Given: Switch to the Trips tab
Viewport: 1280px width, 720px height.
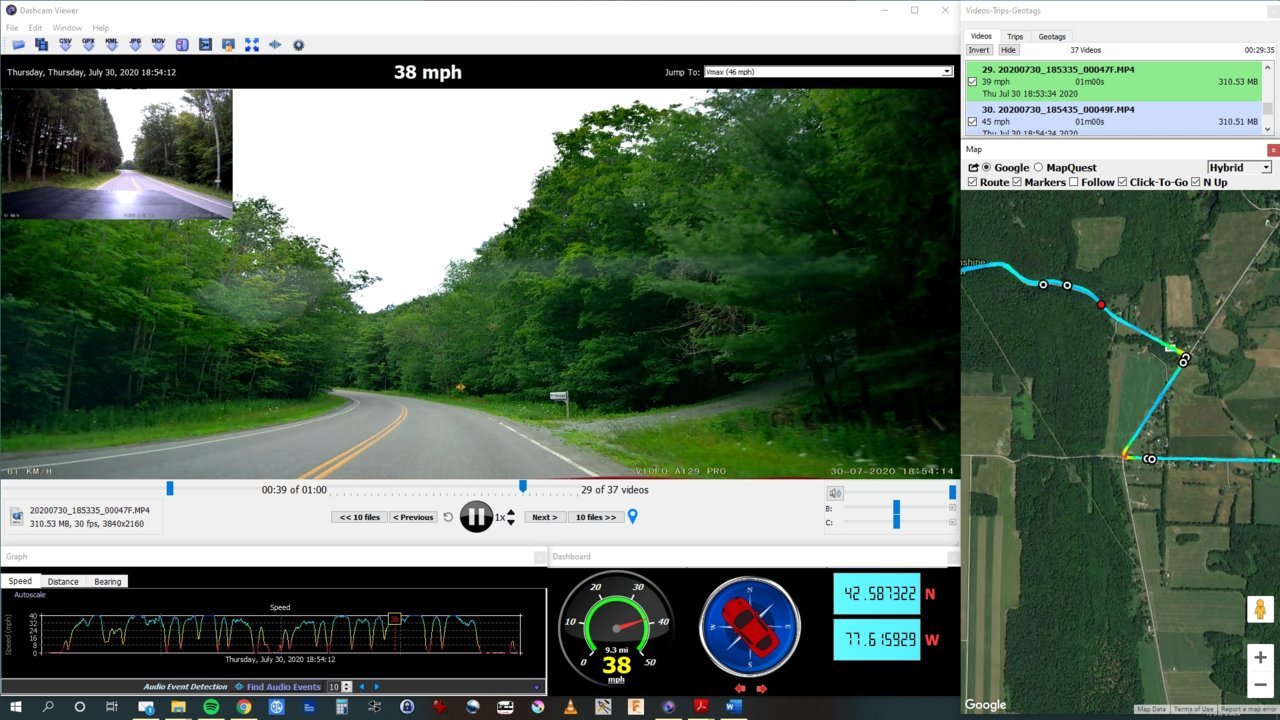Looking at the screenshot, I should pos(1015,37).
